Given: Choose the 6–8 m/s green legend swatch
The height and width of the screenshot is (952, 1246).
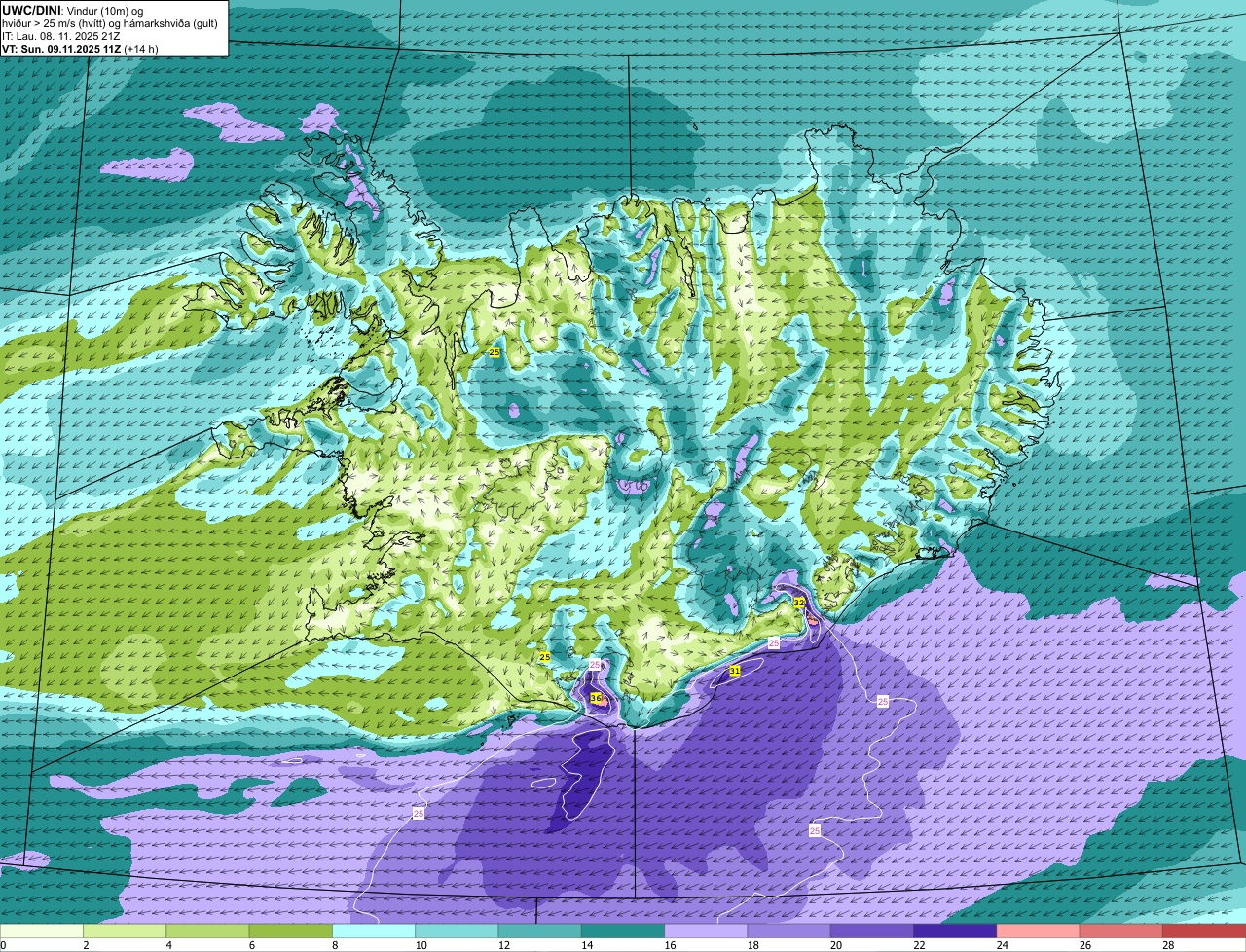Looking at the screenshot, I should [x=291, y=931].
